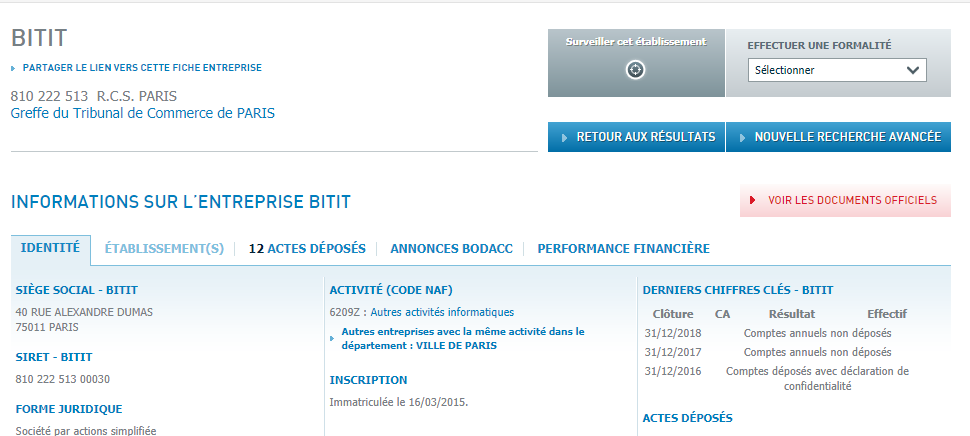Switch to Annonces BODACC tab
The width and height of the screenshot is (970, 436).
[452, 249]
